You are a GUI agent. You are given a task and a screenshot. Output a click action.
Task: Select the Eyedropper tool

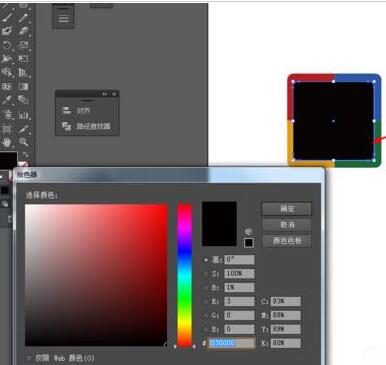click(7, 100)
